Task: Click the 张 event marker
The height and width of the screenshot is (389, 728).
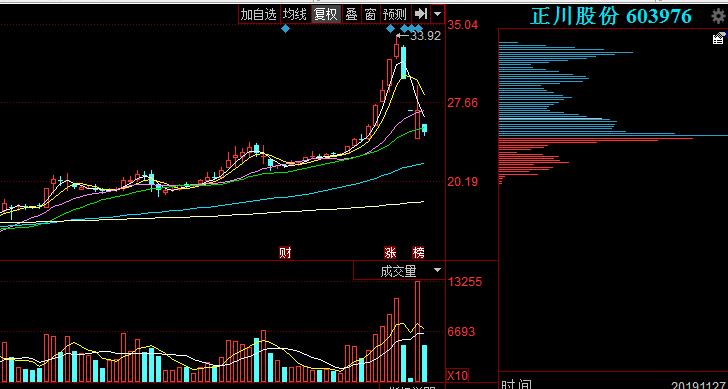Action: (390, 253)
